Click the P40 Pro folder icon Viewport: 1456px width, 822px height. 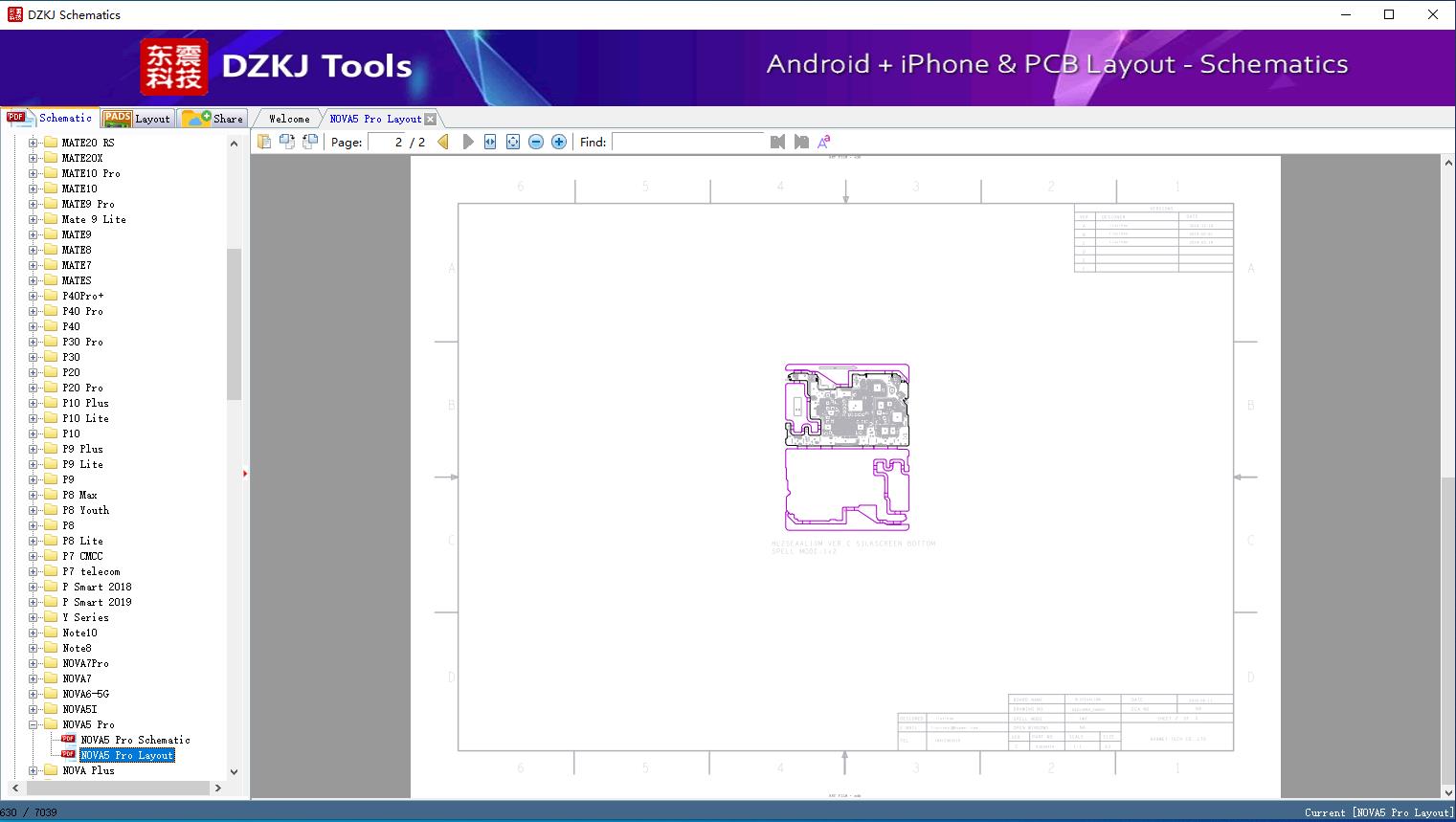point(50,311)
